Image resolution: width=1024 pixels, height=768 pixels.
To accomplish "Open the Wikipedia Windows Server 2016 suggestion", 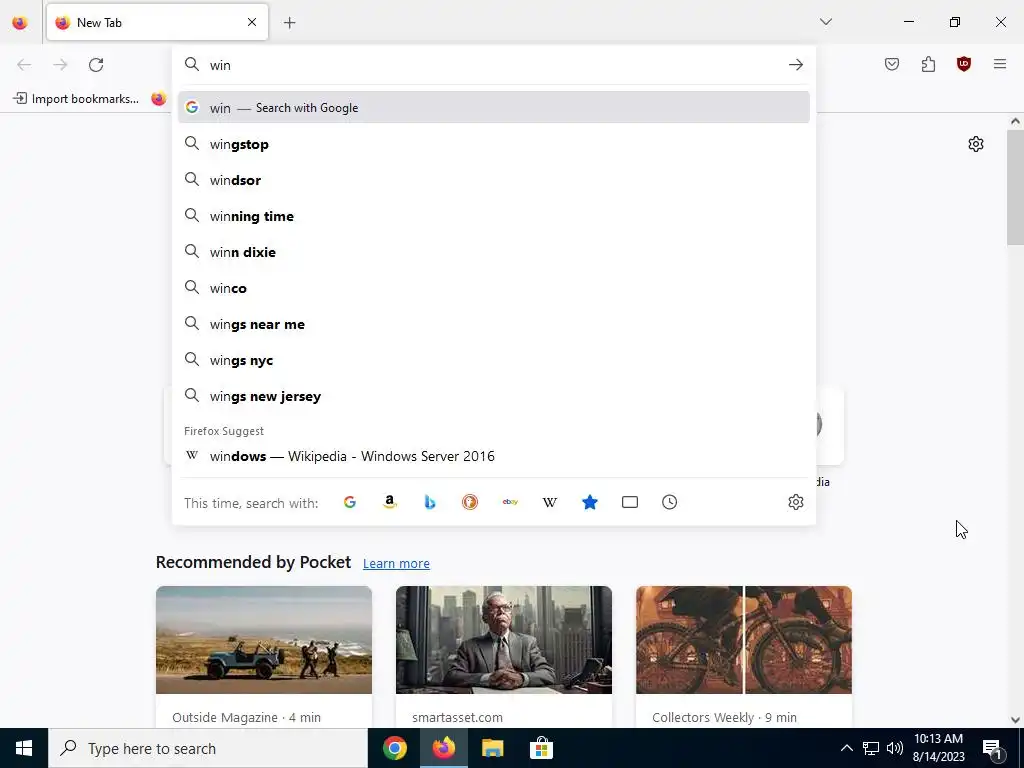I will tap(494, 456).
